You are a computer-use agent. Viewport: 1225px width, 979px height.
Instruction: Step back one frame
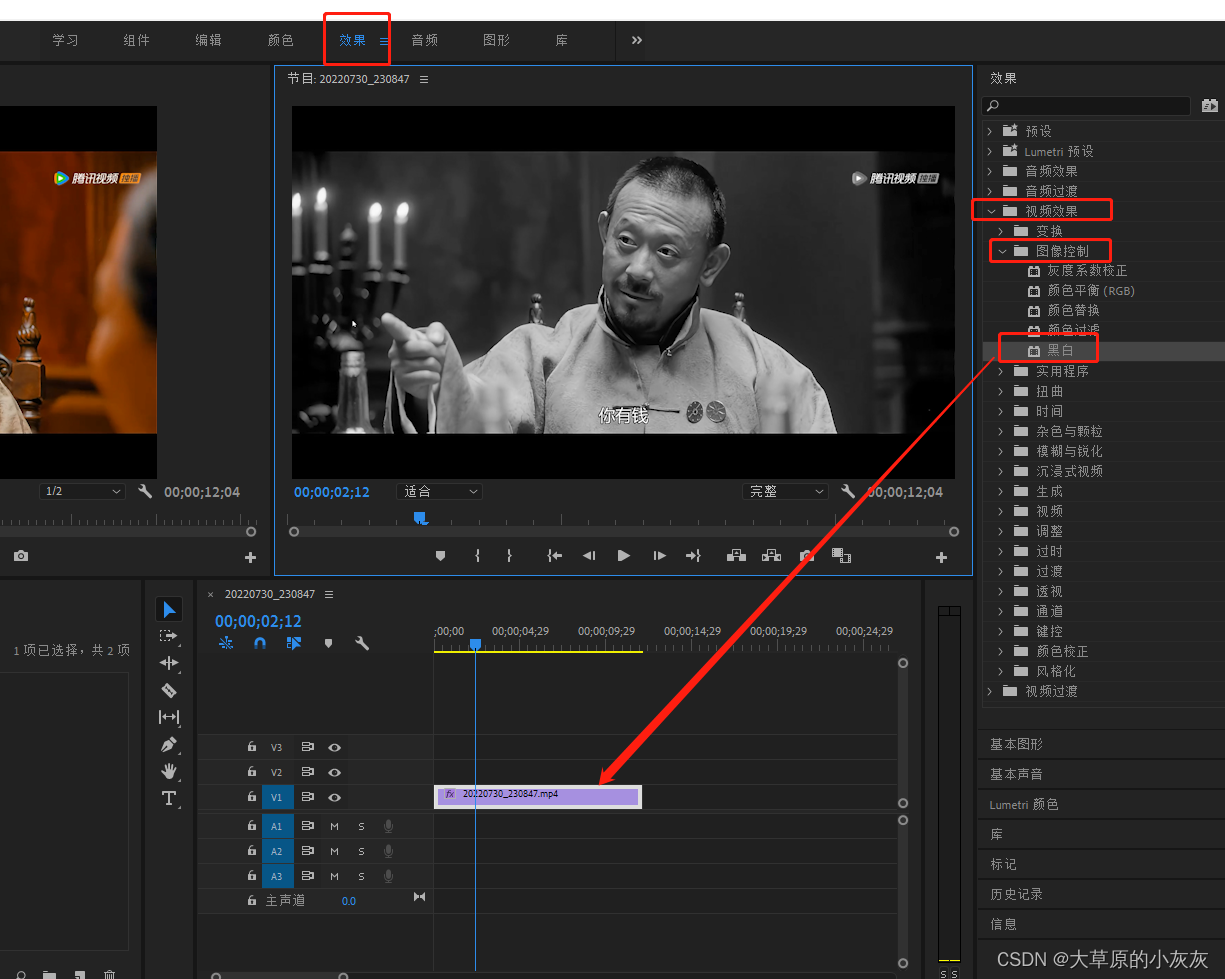pos(589,556)
